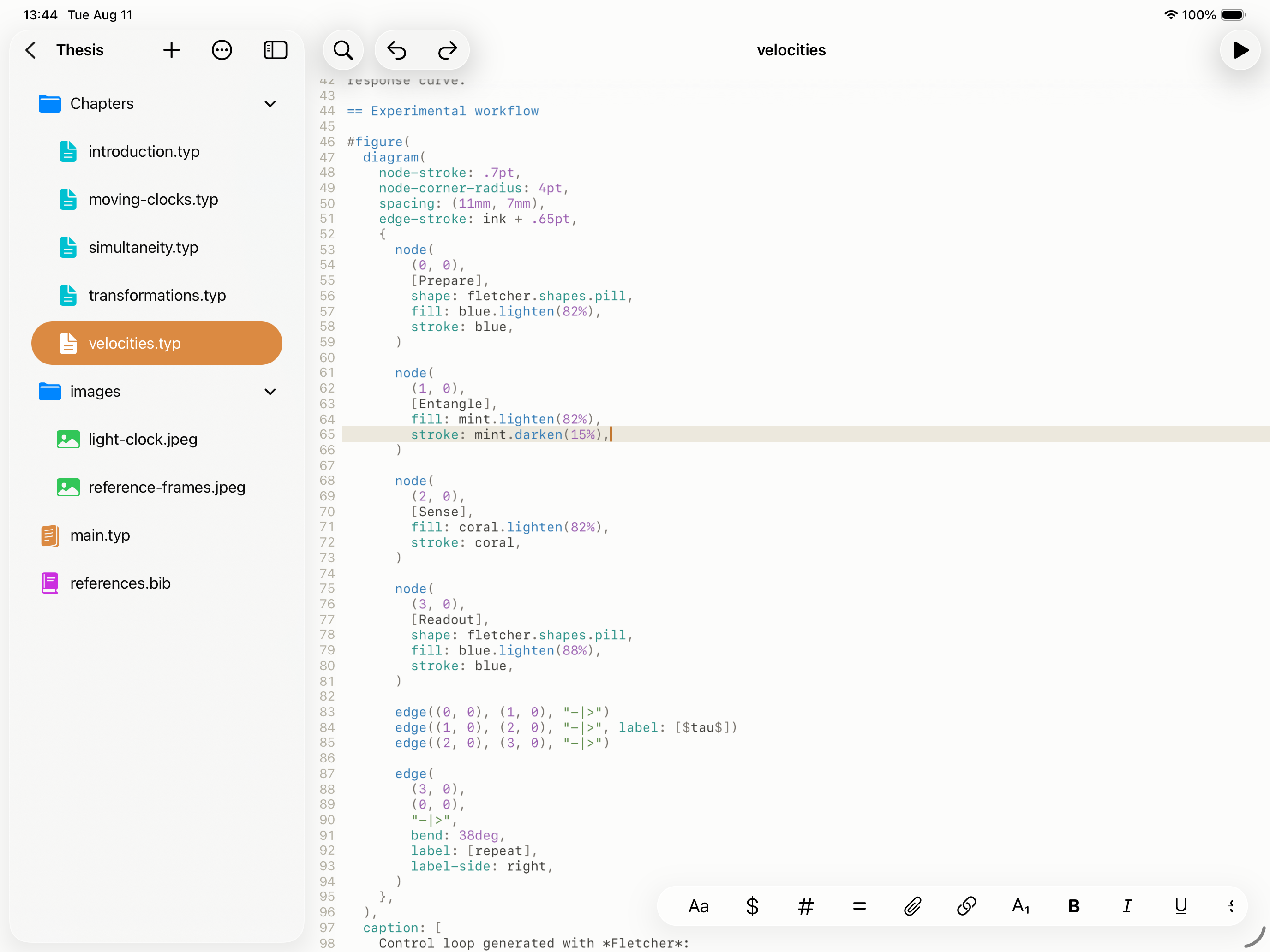Redo the last edit
Image resolution: width=1270 pixels, height=952 pixels.
click(x=447, y=50)
